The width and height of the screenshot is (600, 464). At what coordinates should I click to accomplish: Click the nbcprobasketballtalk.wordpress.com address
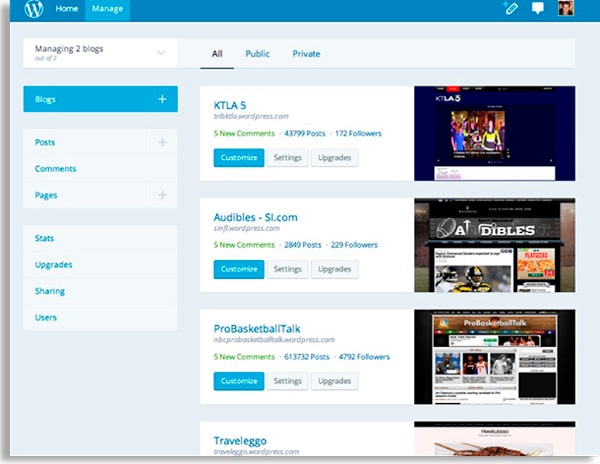click(x=274, y=340)
